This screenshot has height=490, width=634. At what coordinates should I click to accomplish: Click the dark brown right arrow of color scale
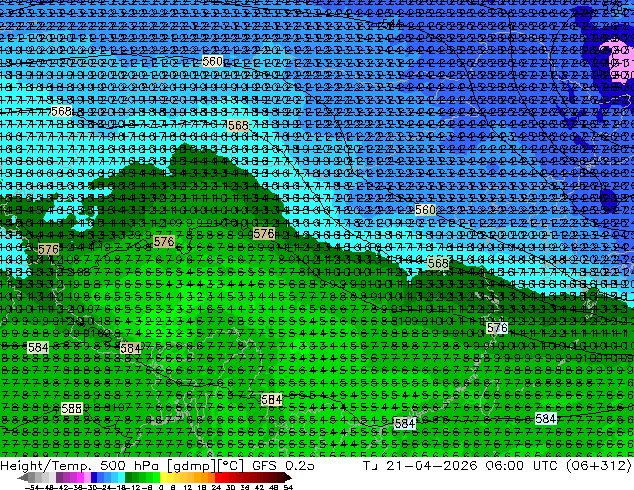point(287,478)
